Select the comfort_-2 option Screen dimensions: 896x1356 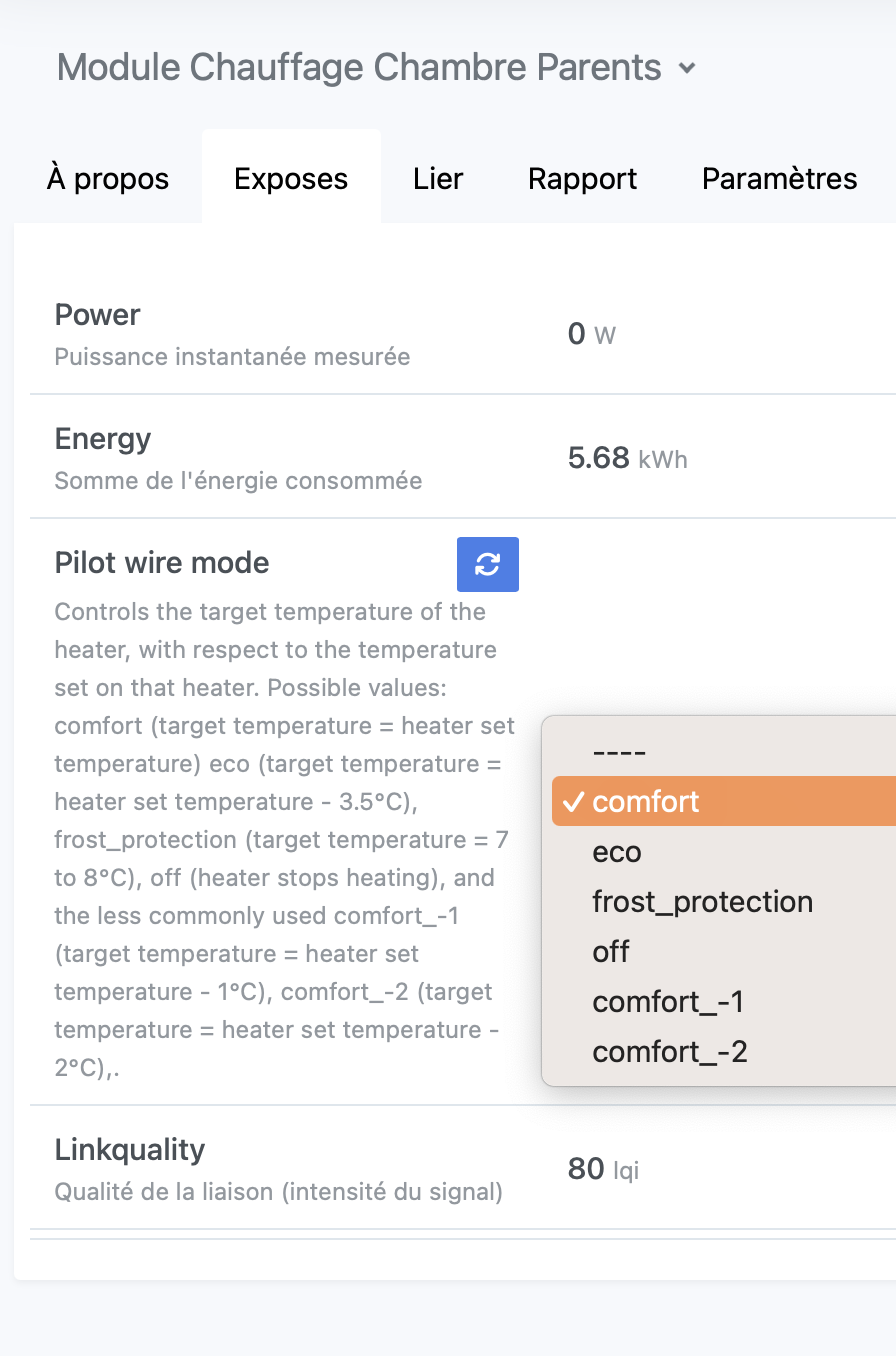pyautogui.click(x=670, y=1052)
